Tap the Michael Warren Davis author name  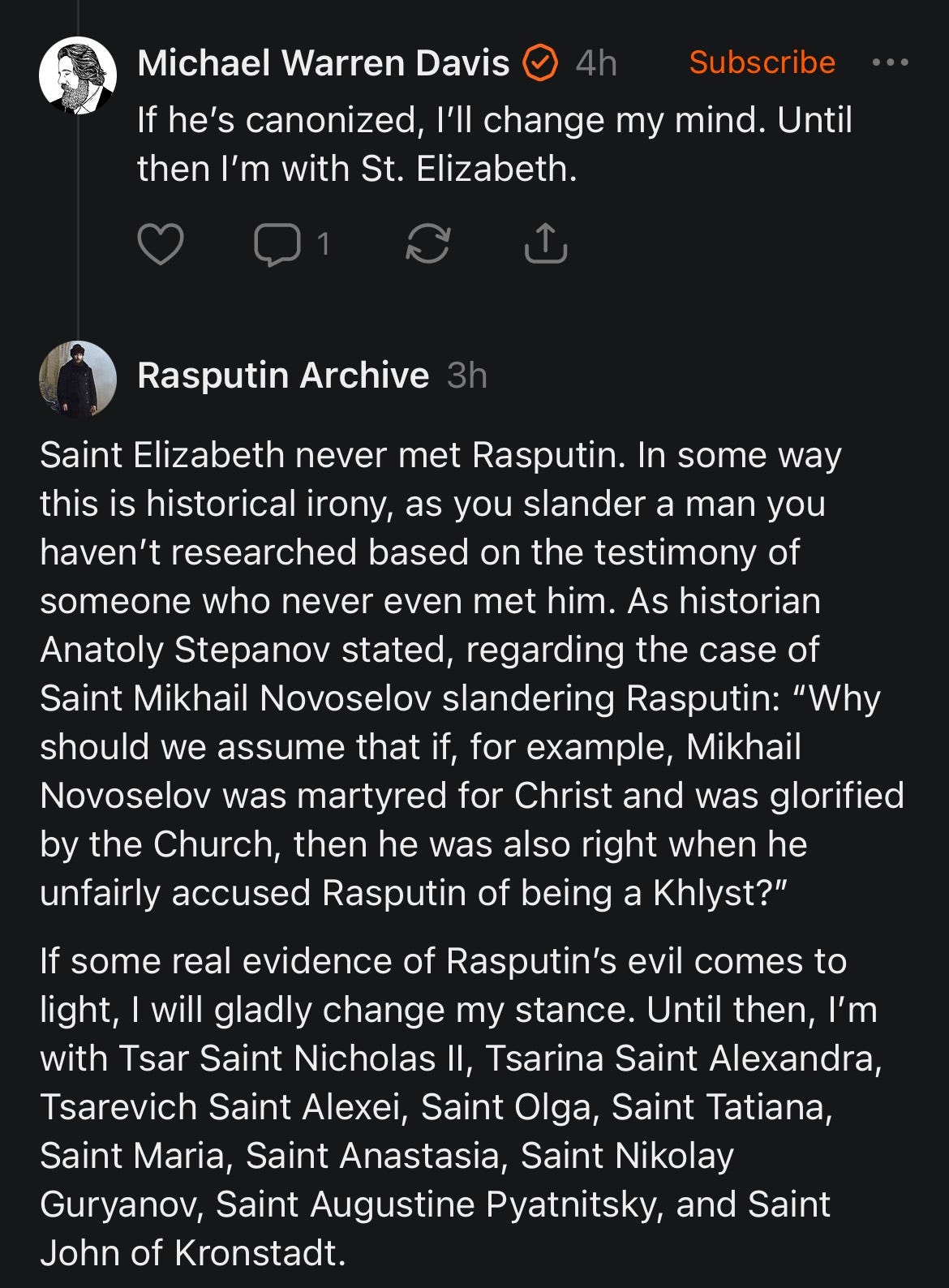pos(323,63)
